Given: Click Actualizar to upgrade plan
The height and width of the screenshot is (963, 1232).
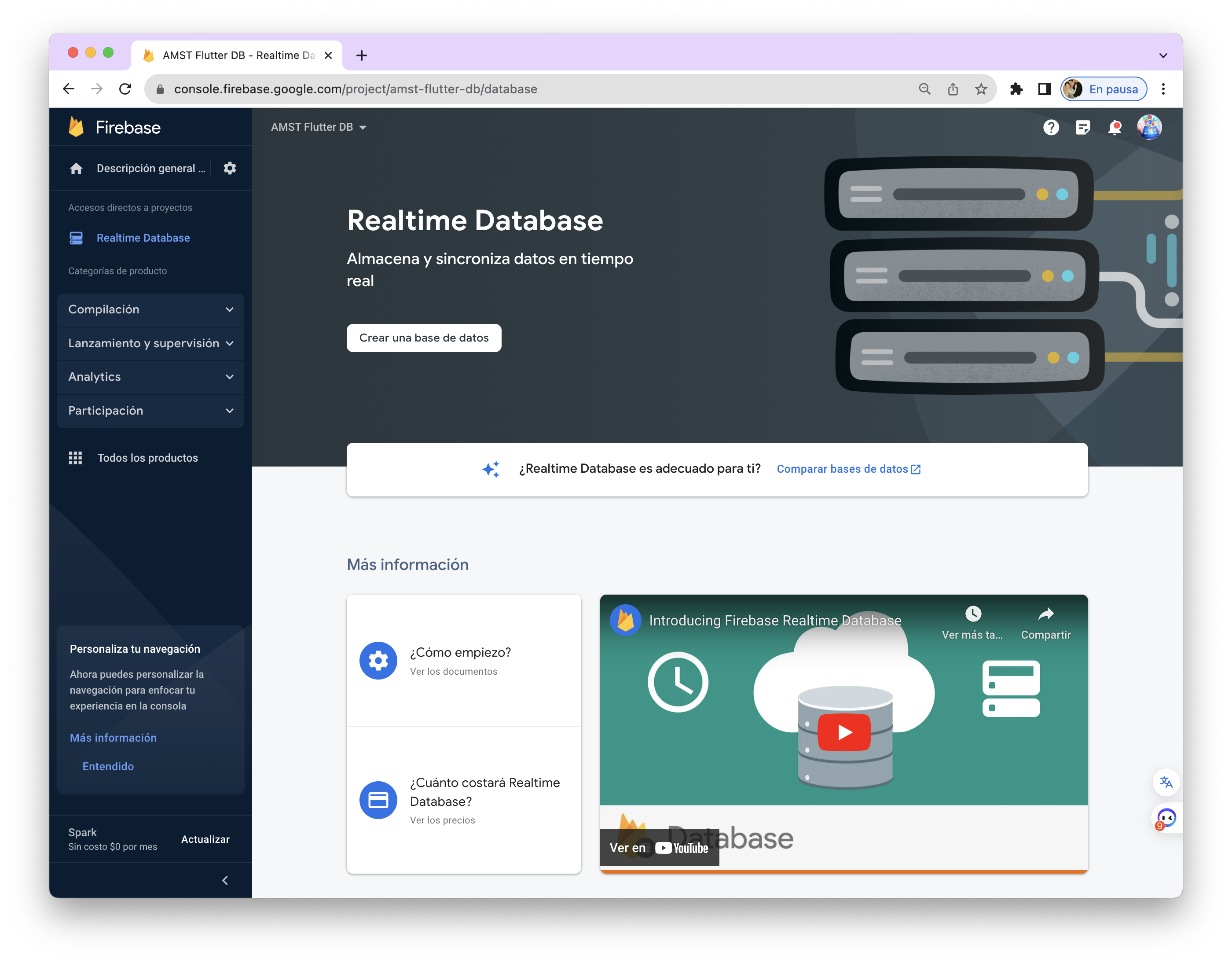Looking at the screenshot, I should click(205, 839).
